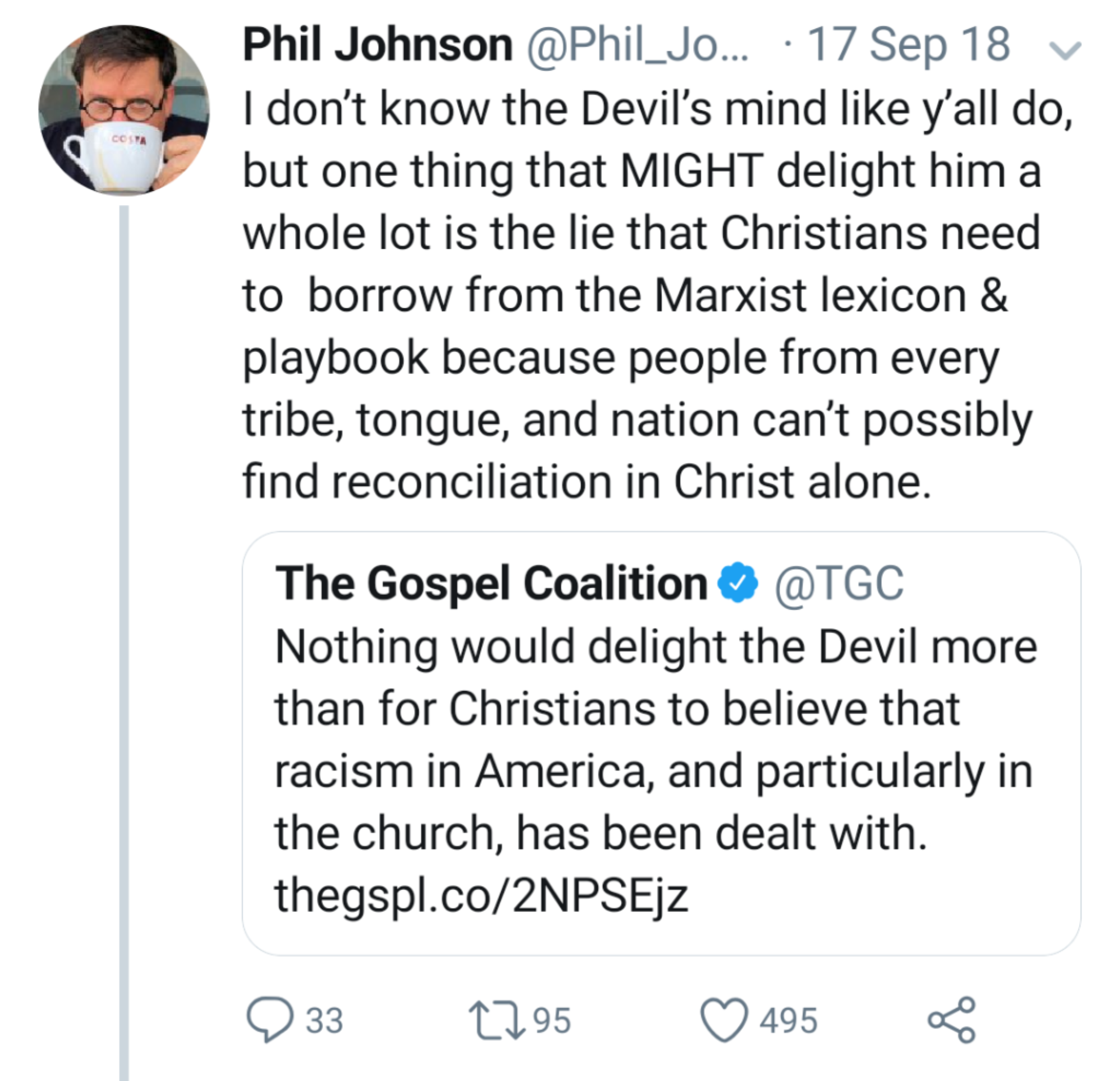This screenshot has height=1081, width=1120.
Task: Click the like count 495
Action: coord(789,1021)
